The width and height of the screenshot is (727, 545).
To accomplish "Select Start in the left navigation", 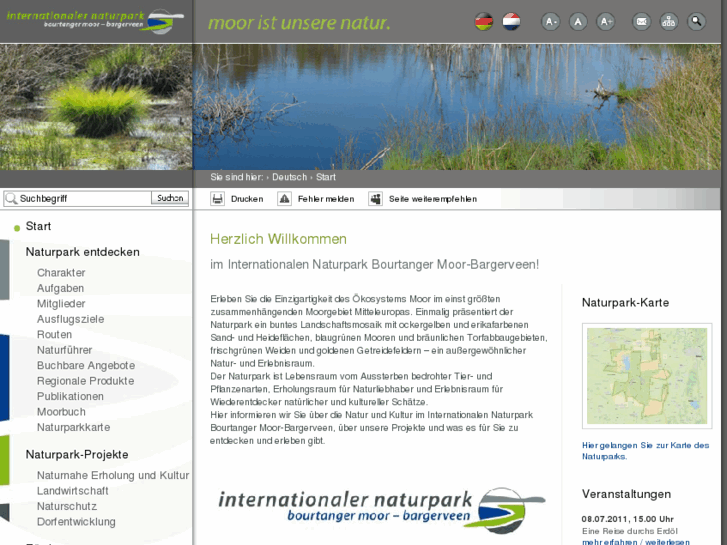I will (x=38, y=226).
